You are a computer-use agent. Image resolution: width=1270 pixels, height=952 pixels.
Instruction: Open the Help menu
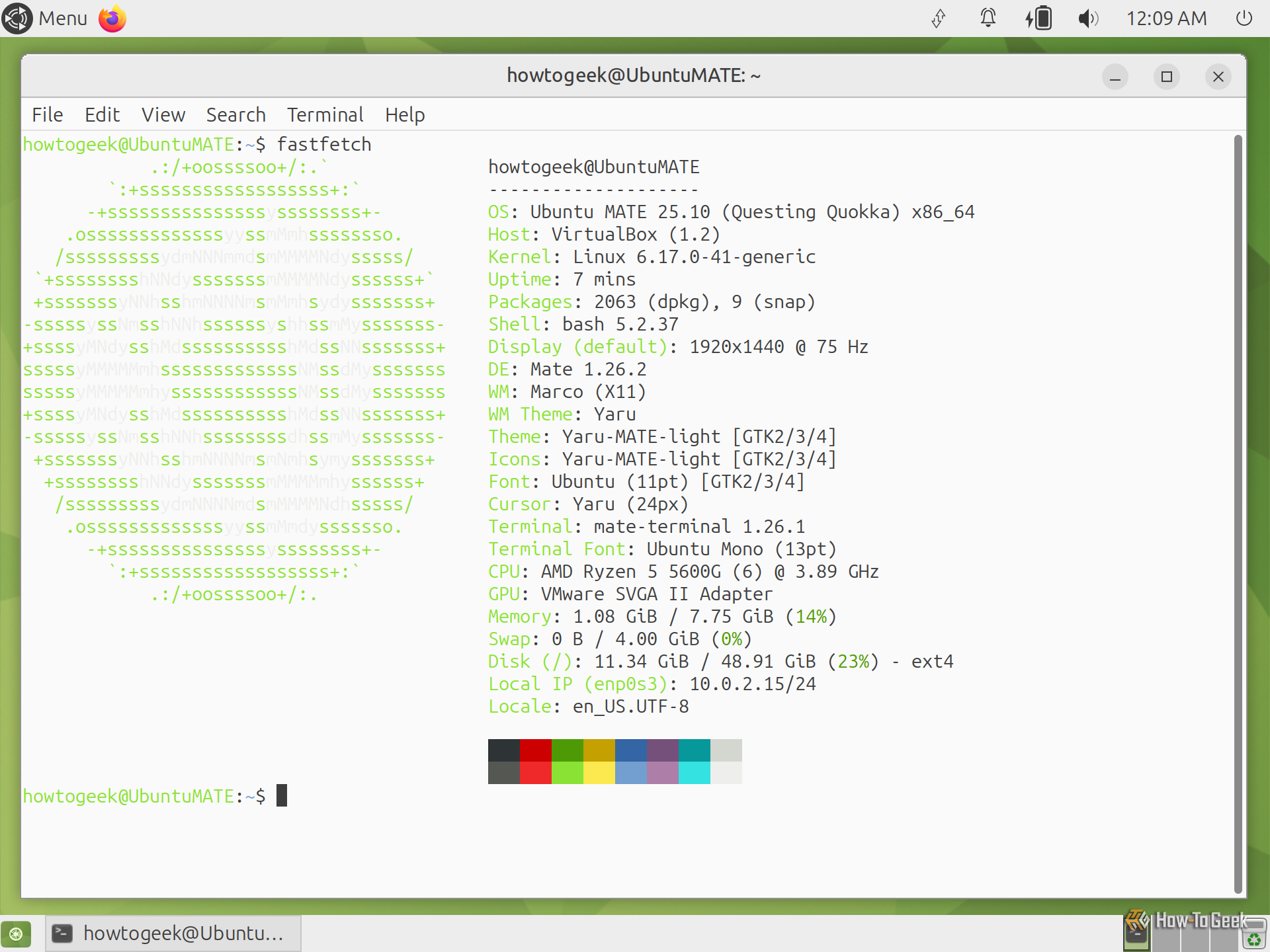(405, 115)
